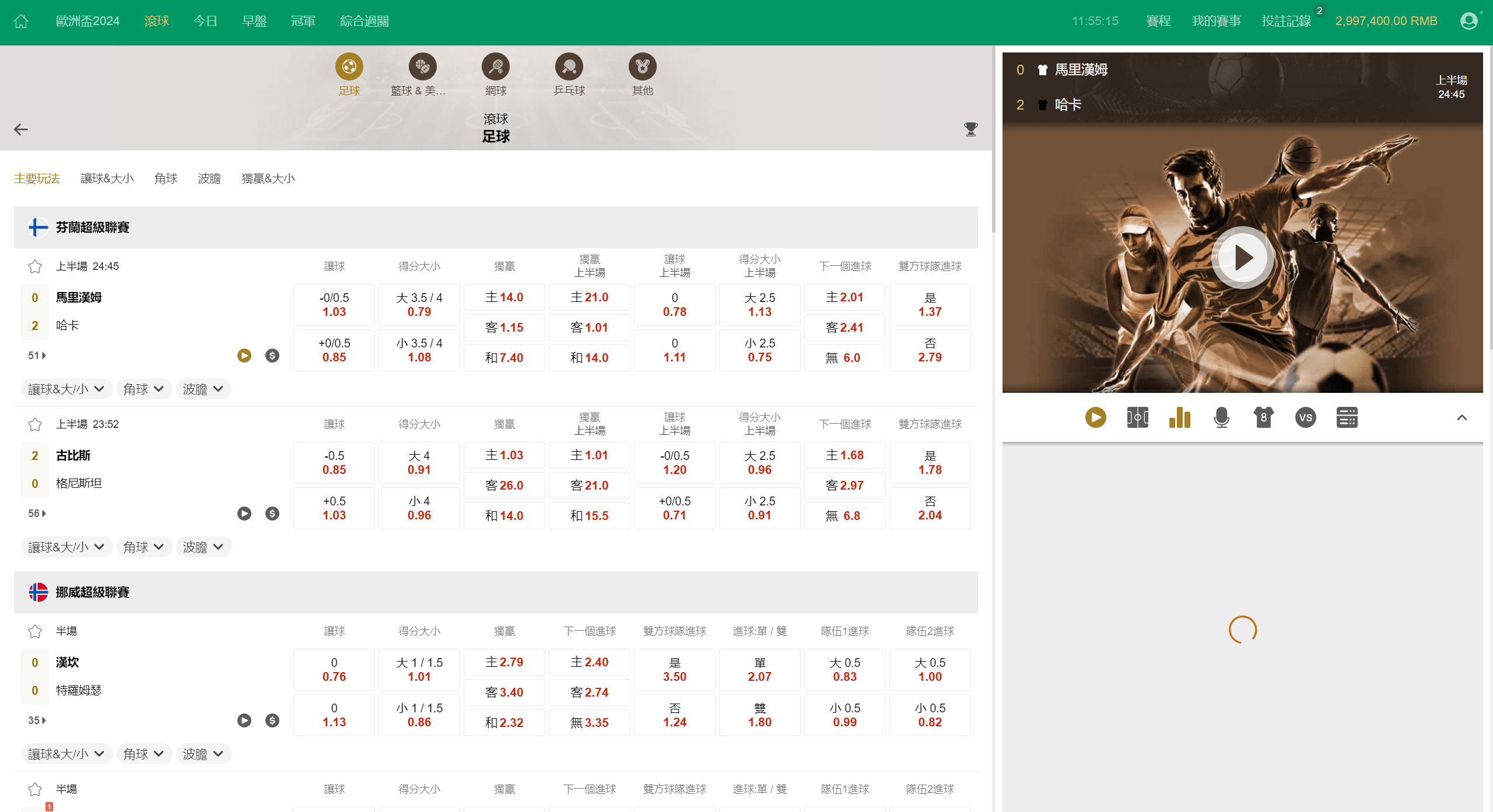Star the 漢坎 vs 特羅姆瑟 match
1493x812 pixels.
pyautogui.click(x=35, y=631)
